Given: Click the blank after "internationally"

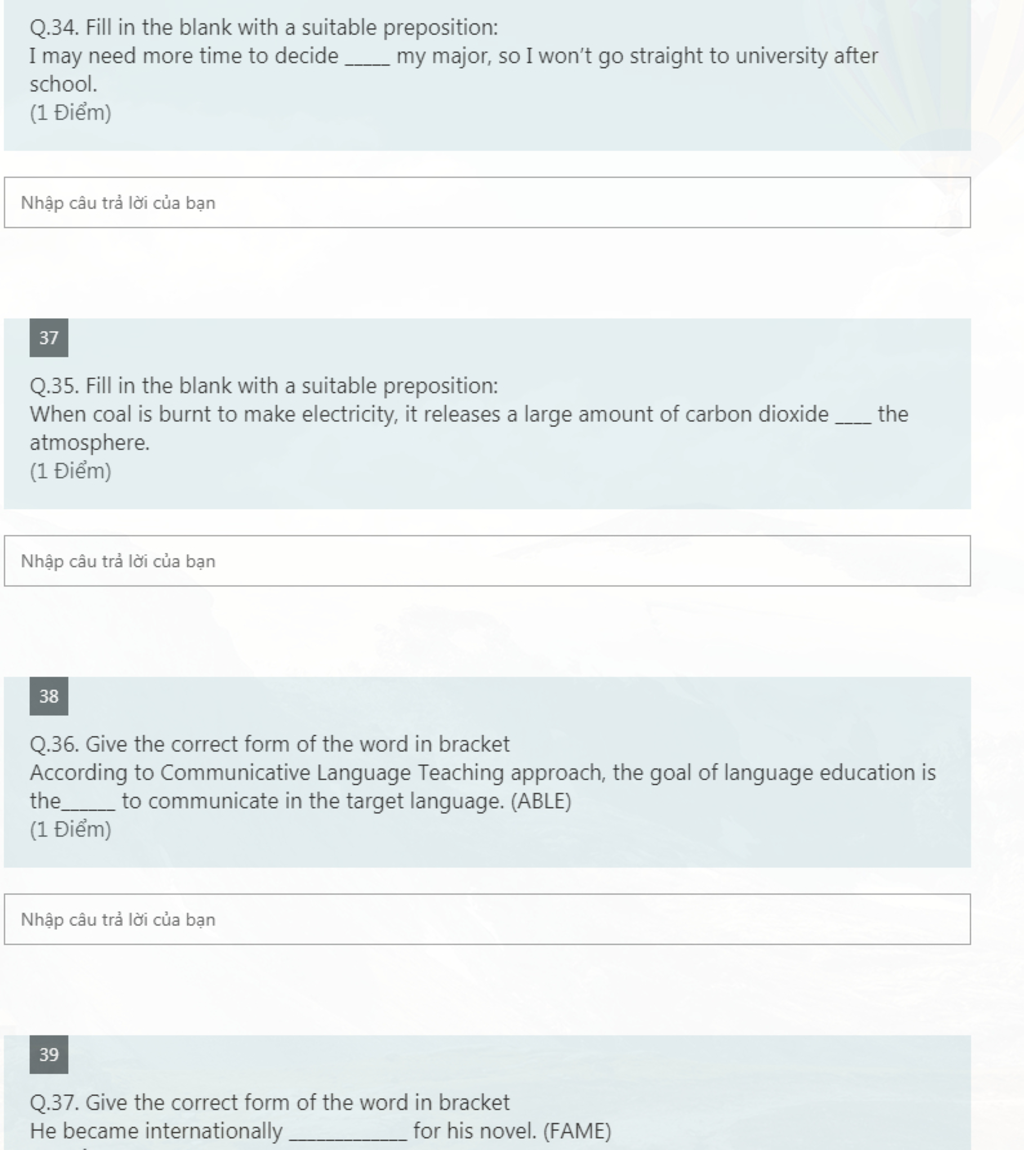Looking at the screenshot, I should [348, 1133].
